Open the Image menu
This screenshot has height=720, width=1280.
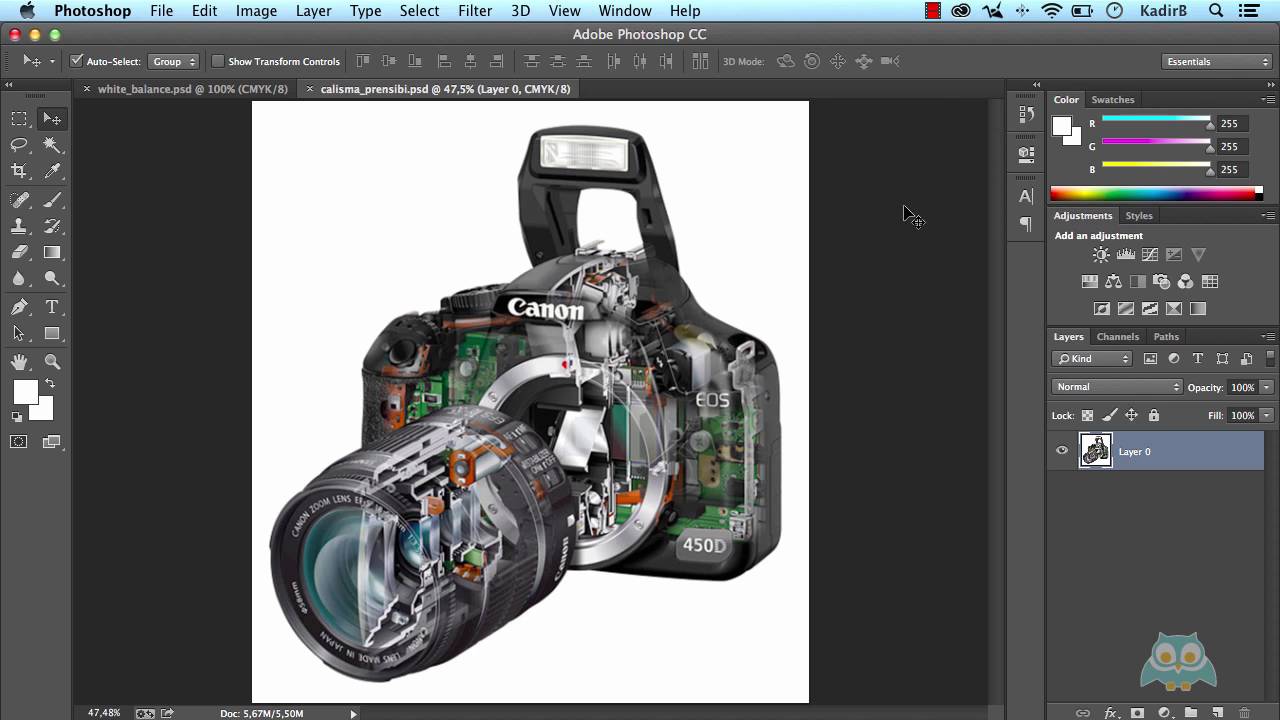[x=256, y=10]
